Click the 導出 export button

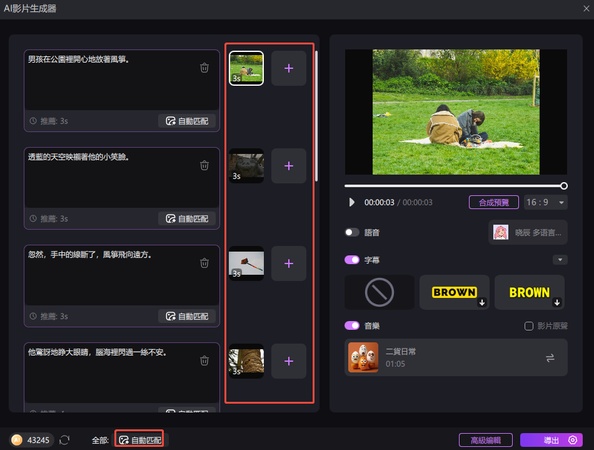(x=551, y=440)
